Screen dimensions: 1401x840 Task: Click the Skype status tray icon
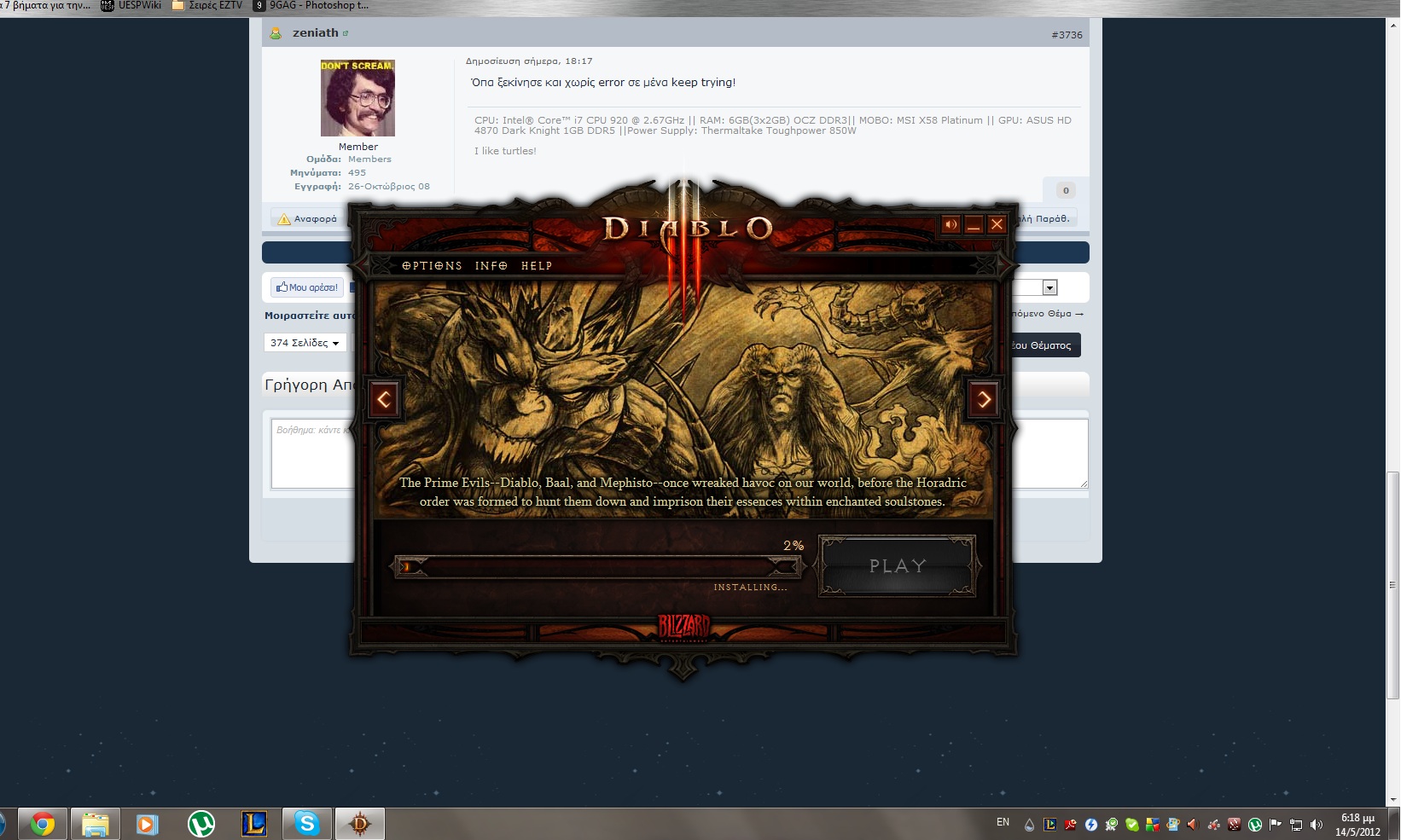(1132, 825)
